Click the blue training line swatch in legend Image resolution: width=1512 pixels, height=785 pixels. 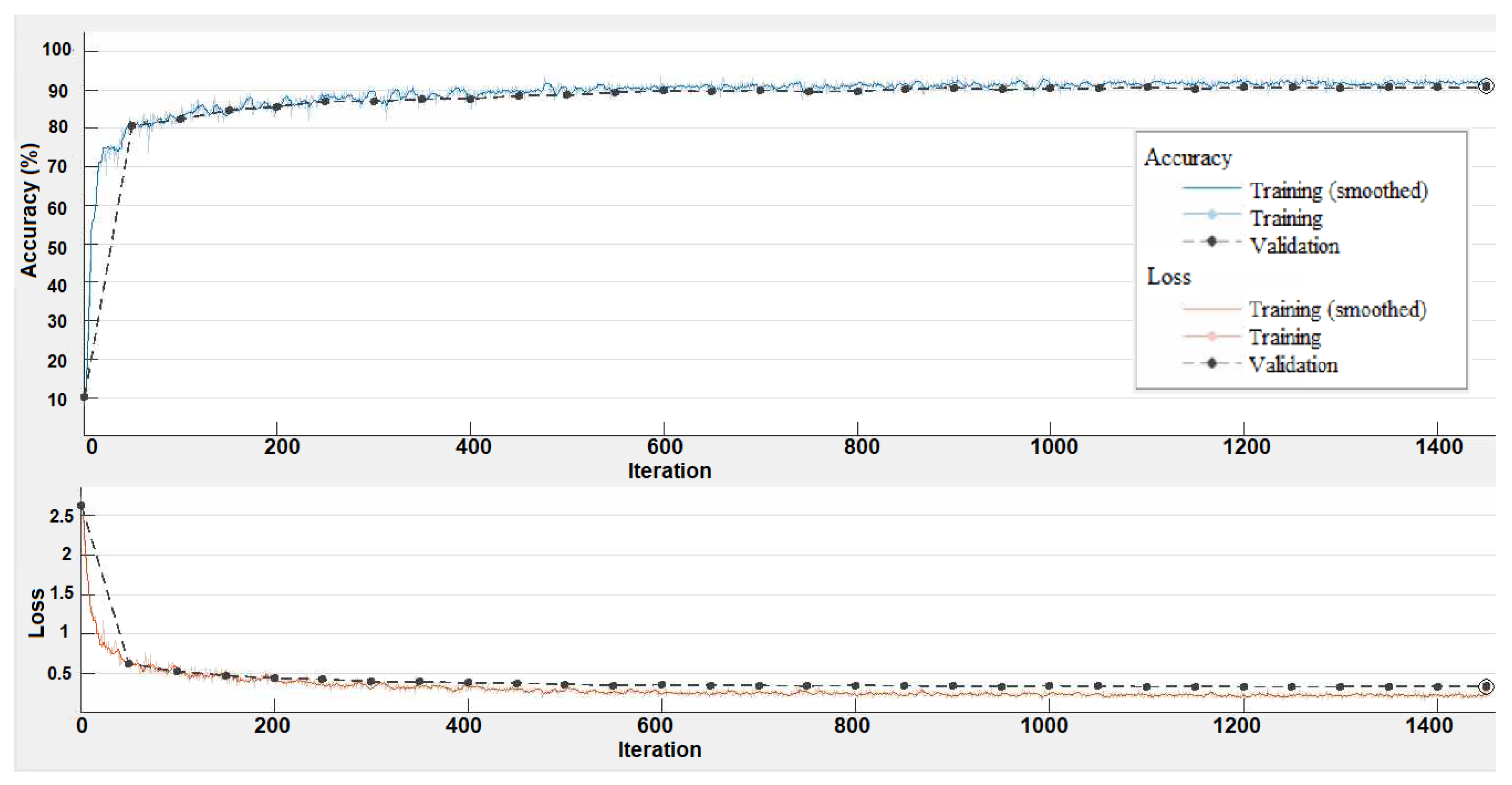point(1211,187)
